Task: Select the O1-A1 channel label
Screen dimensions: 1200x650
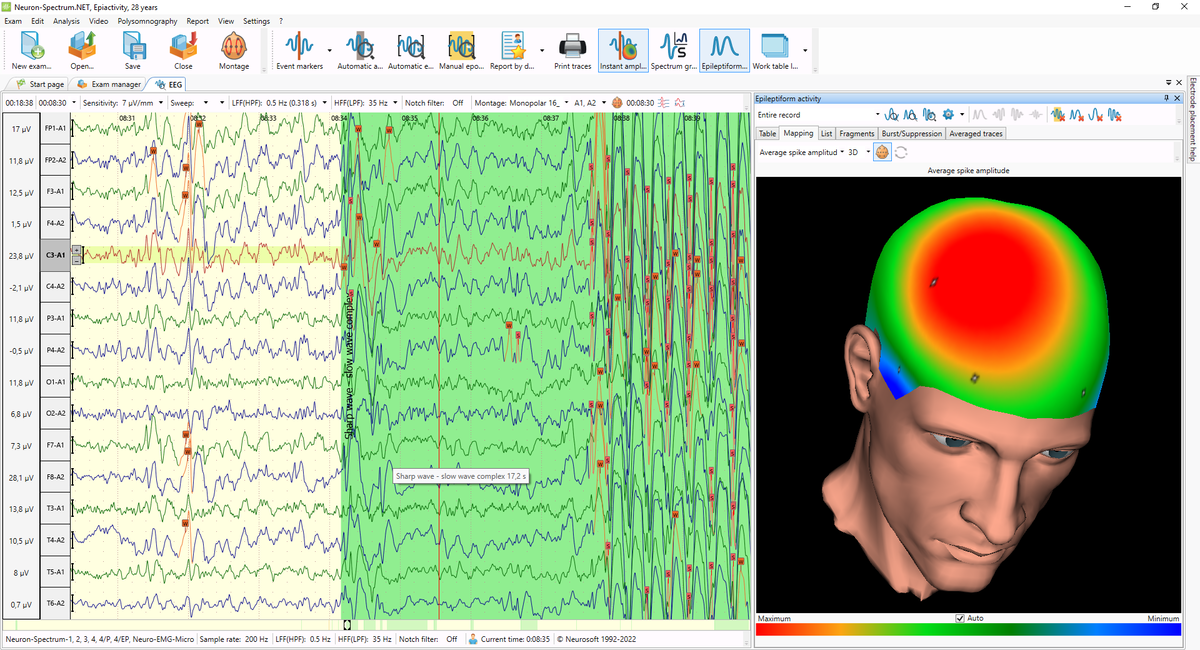Action: [55, 382]
